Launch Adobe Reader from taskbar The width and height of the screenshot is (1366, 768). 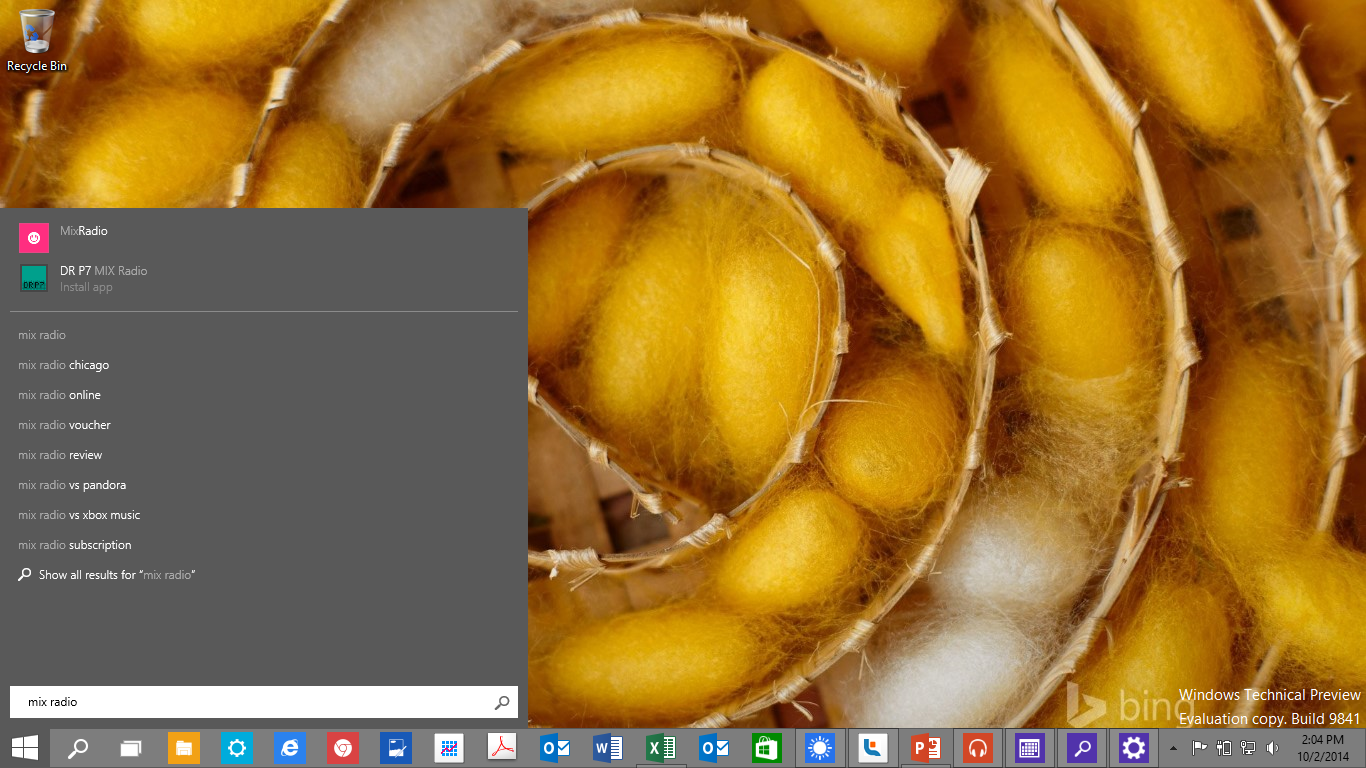click(502, 748)
